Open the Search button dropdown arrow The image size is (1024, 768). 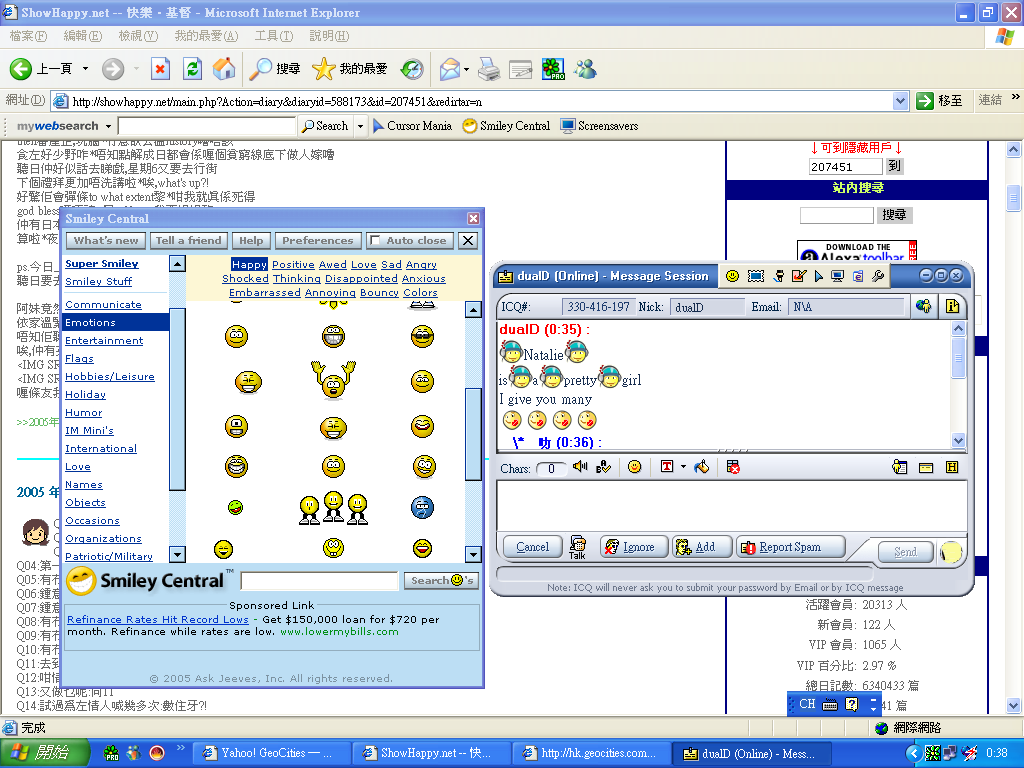point(360,126)
